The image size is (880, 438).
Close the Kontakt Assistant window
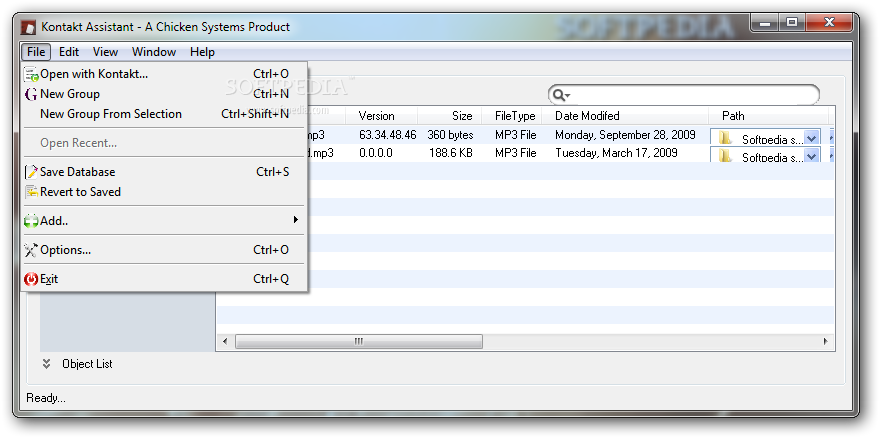pyautogui.click(x=829, y=23)
